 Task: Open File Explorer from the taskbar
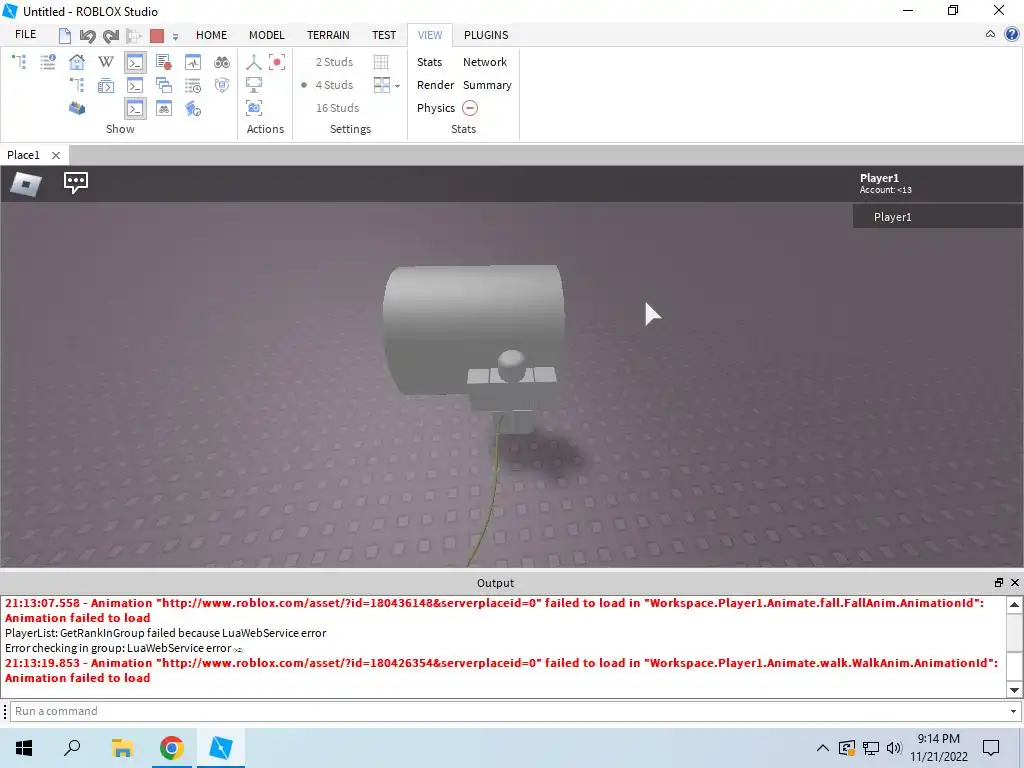coord(122,748)
